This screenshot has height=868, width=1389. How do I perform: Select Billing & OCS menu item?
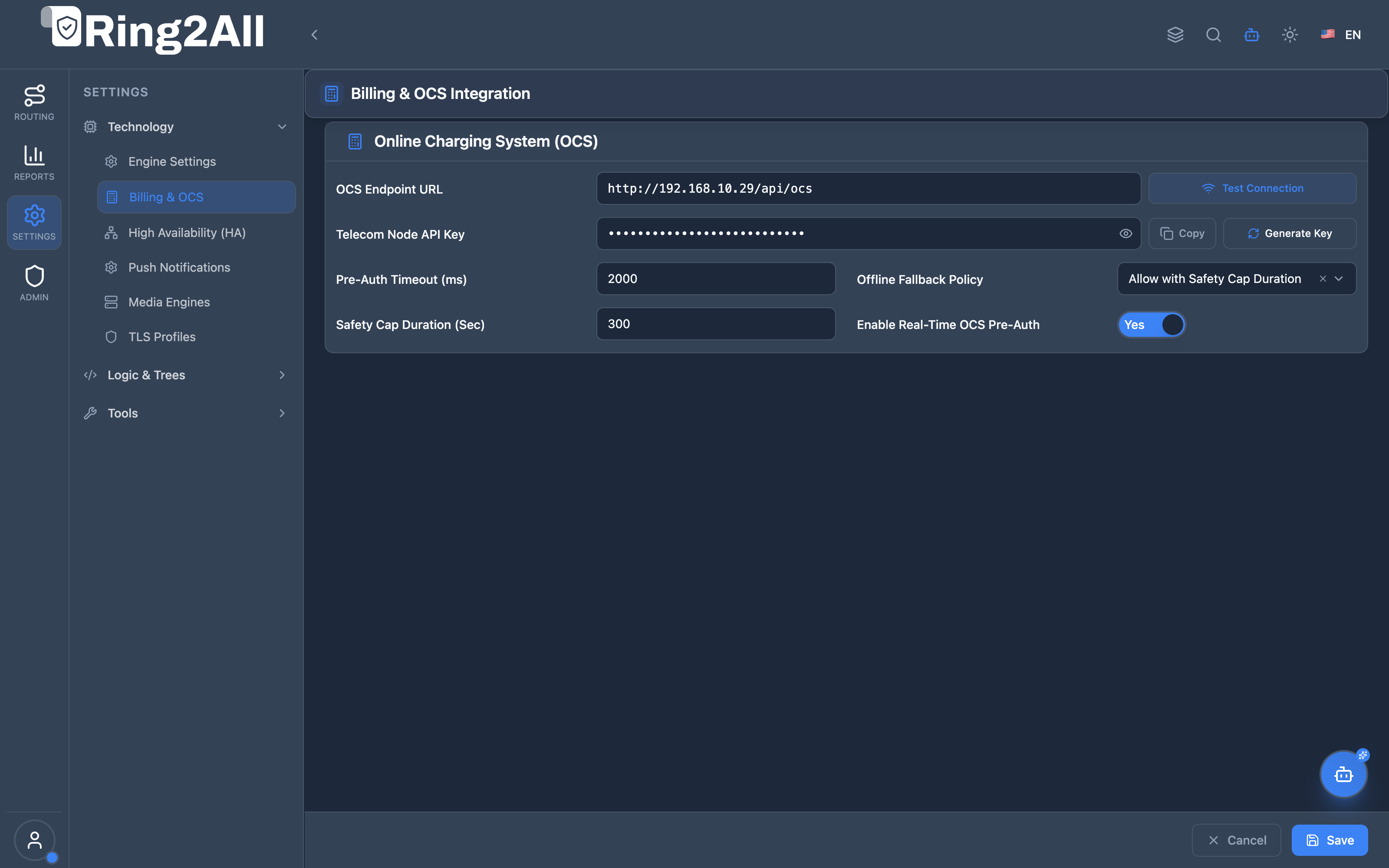[196, 197]
